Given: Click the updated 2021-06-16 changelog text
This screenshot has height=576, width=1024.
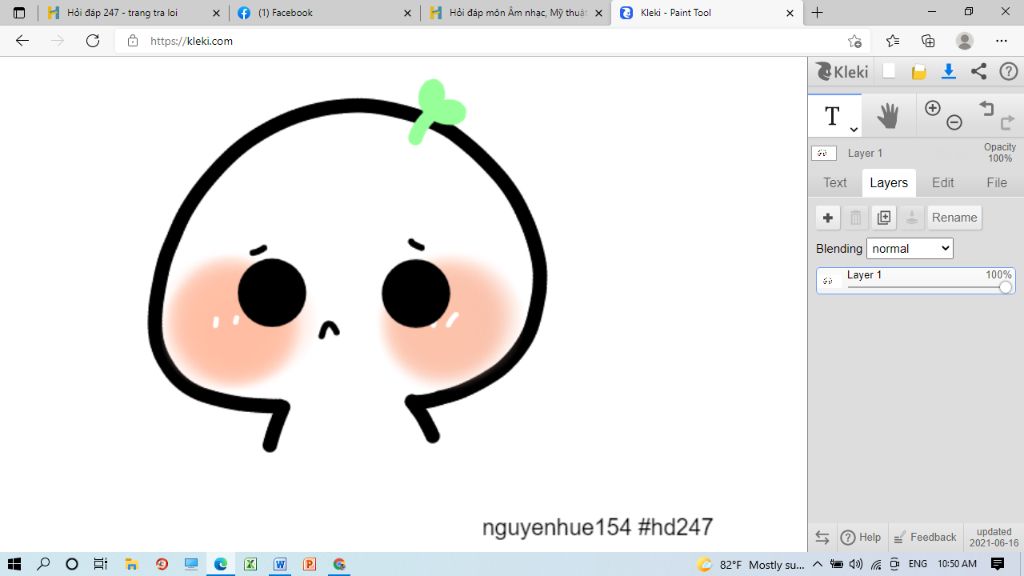Looking at the screenshot, I should click(993, 537).
